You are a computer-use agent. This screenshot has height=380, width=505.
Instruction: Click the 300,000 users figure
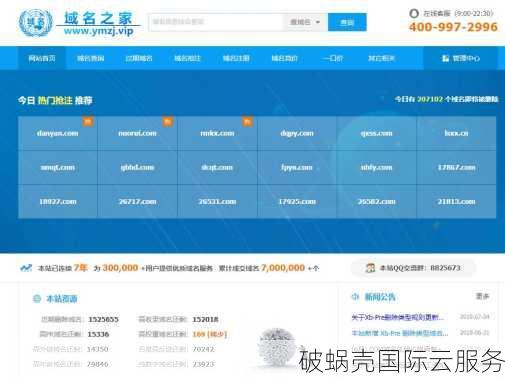120,268
